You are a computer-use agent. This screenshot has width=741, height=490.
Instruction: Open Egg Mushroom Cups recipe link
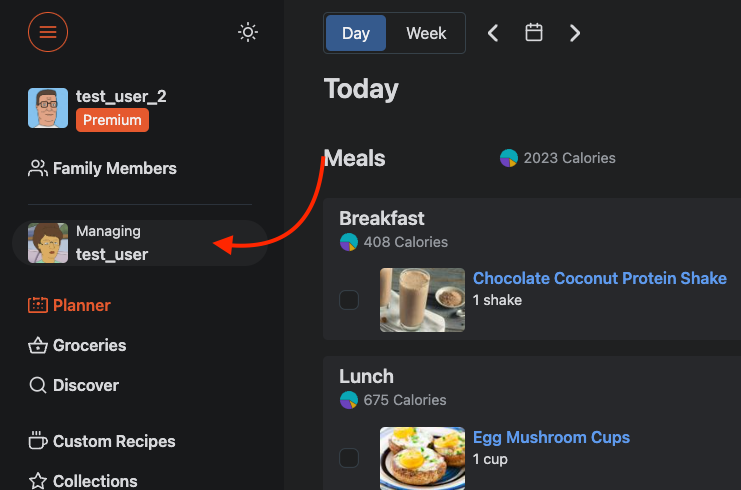[551, 437]
